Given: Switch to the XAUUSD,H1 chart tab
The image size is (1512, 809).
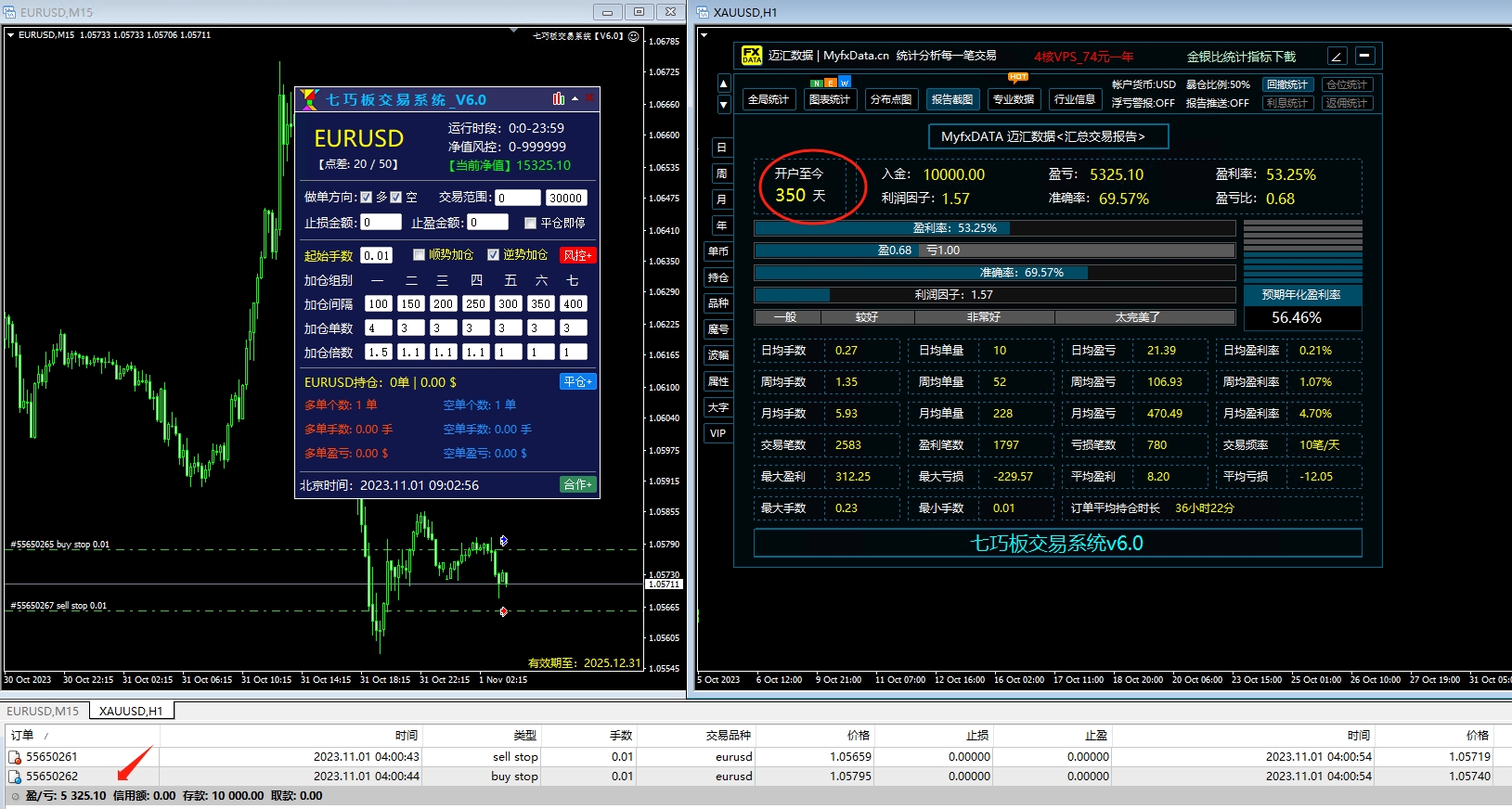Looking at the screenshot, I should (x=131, y=711).
